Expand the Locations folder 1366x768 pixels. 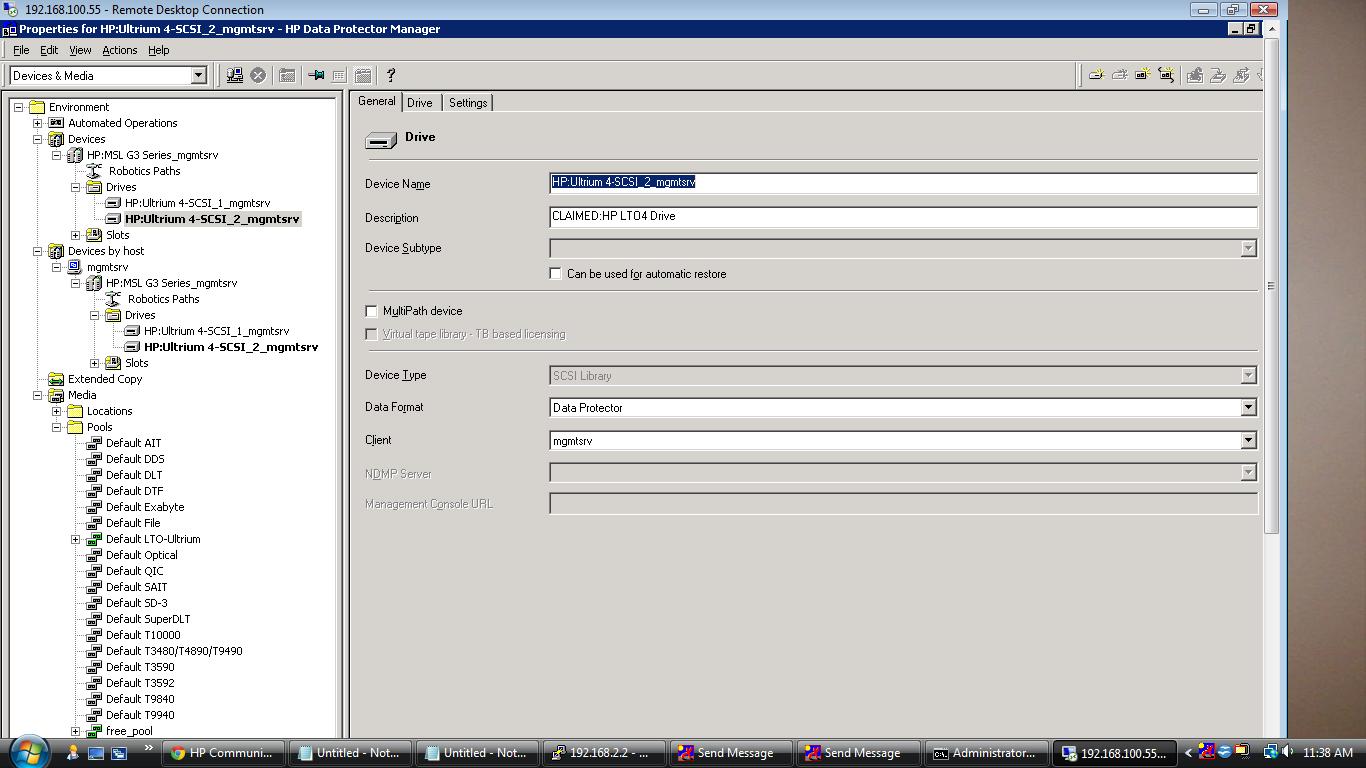56,411
